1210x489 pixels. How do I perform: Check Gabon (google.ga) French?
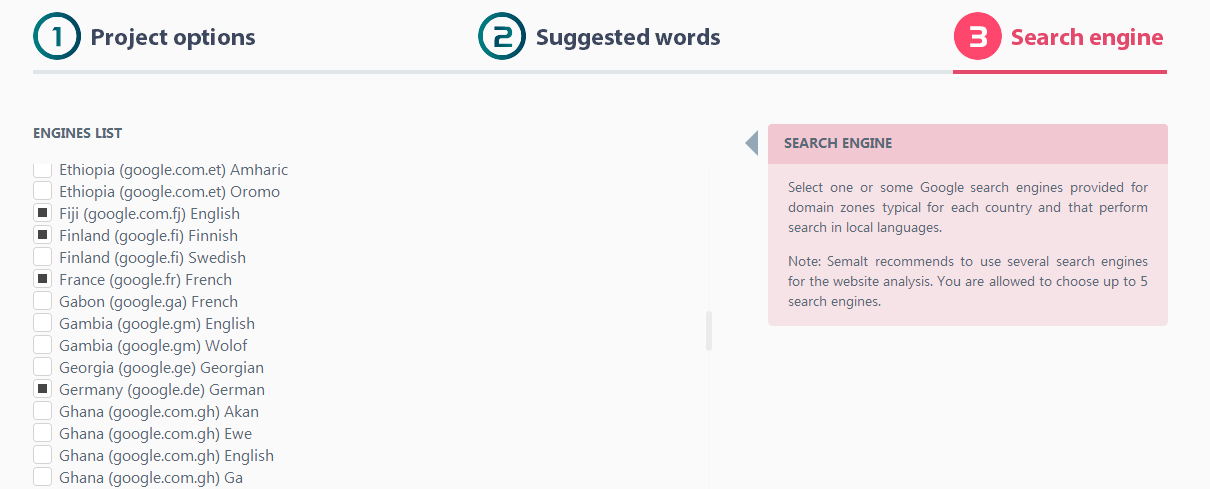point(43,301)
